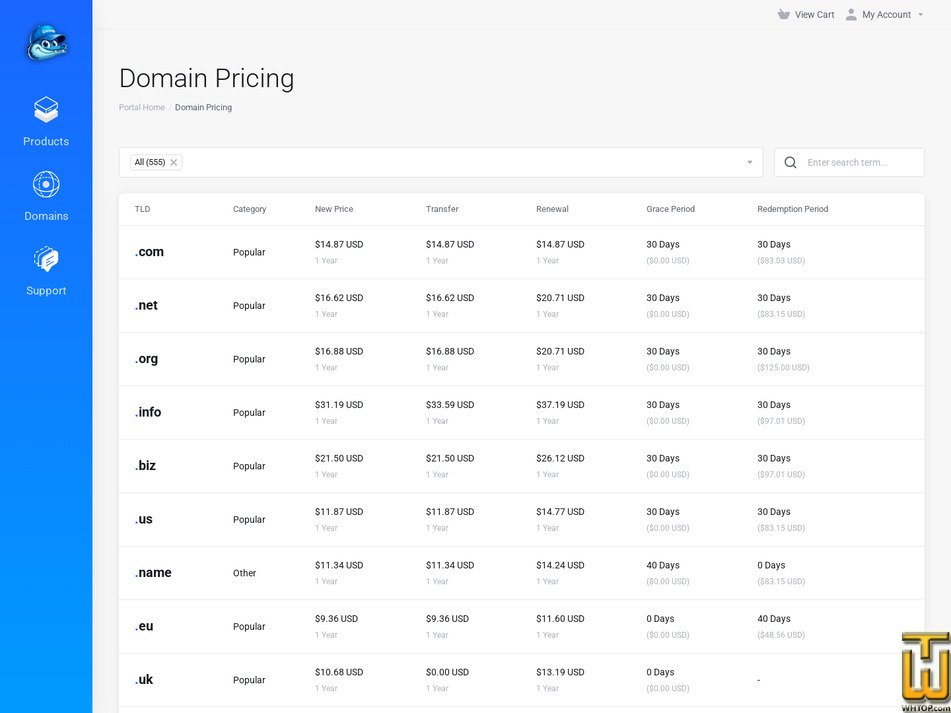The image size is (951, 713).
Task: Go to Portal Home breadcrumb
Action: pyautogui.click(x=141, y=108)
